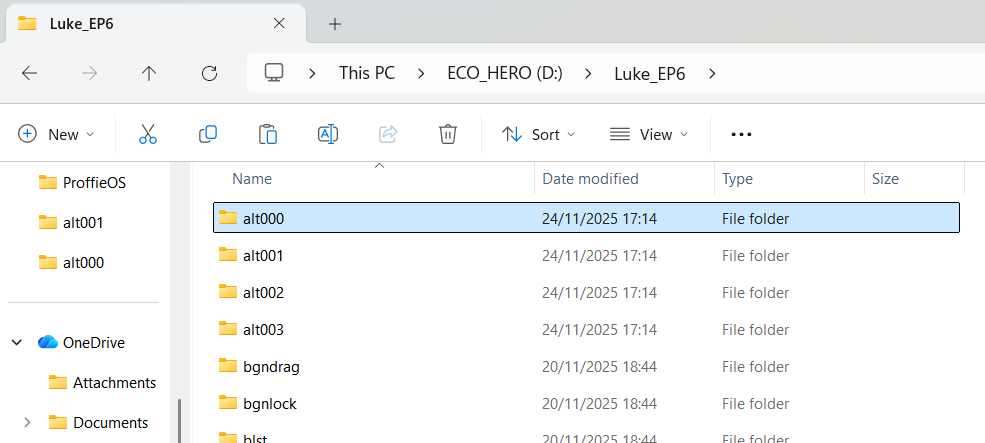Add a new tab with plus button
The height and width of the screenshot is (443, 985).
click(x=335, y=23)
